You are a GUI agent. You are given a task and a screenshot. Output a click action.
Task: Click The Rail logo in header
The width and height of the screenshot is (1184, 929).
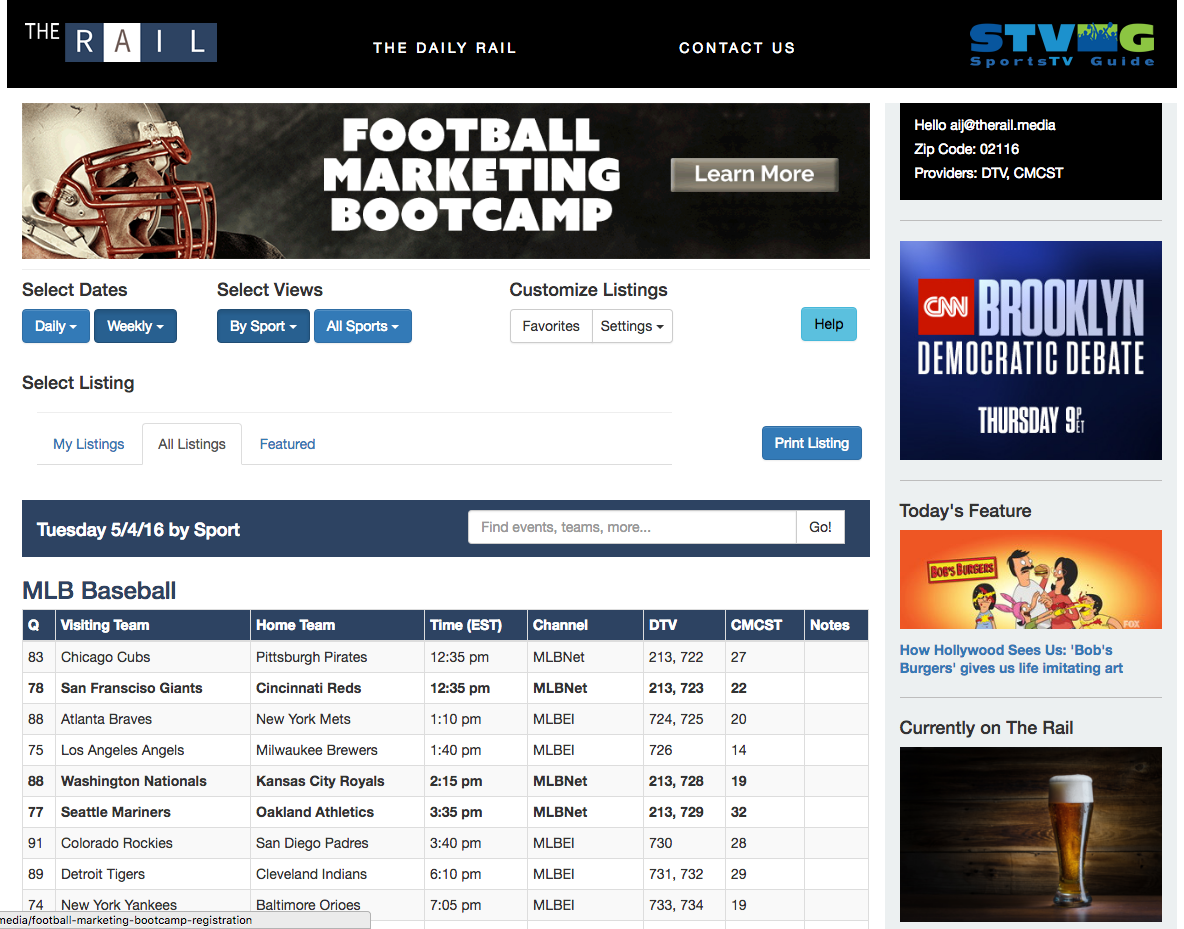tap(120, 42)
